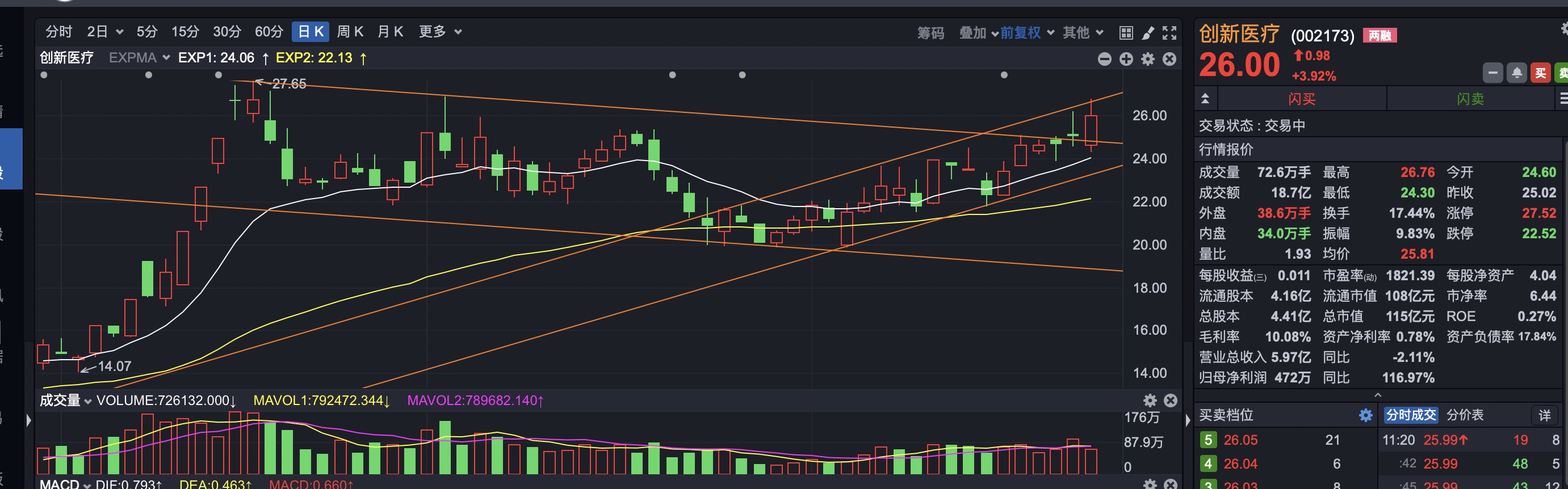1568x489 pixels.
Task: Set a price alert with bell icon
Action: (x=1517, y=74)
